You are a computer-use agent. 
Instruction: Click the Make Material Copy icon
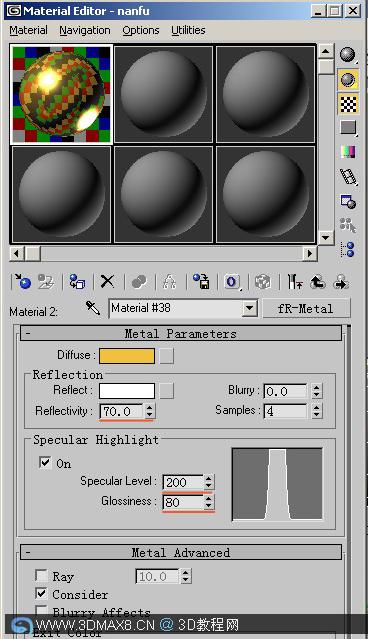pyautogui.click(x=139, y=282)
